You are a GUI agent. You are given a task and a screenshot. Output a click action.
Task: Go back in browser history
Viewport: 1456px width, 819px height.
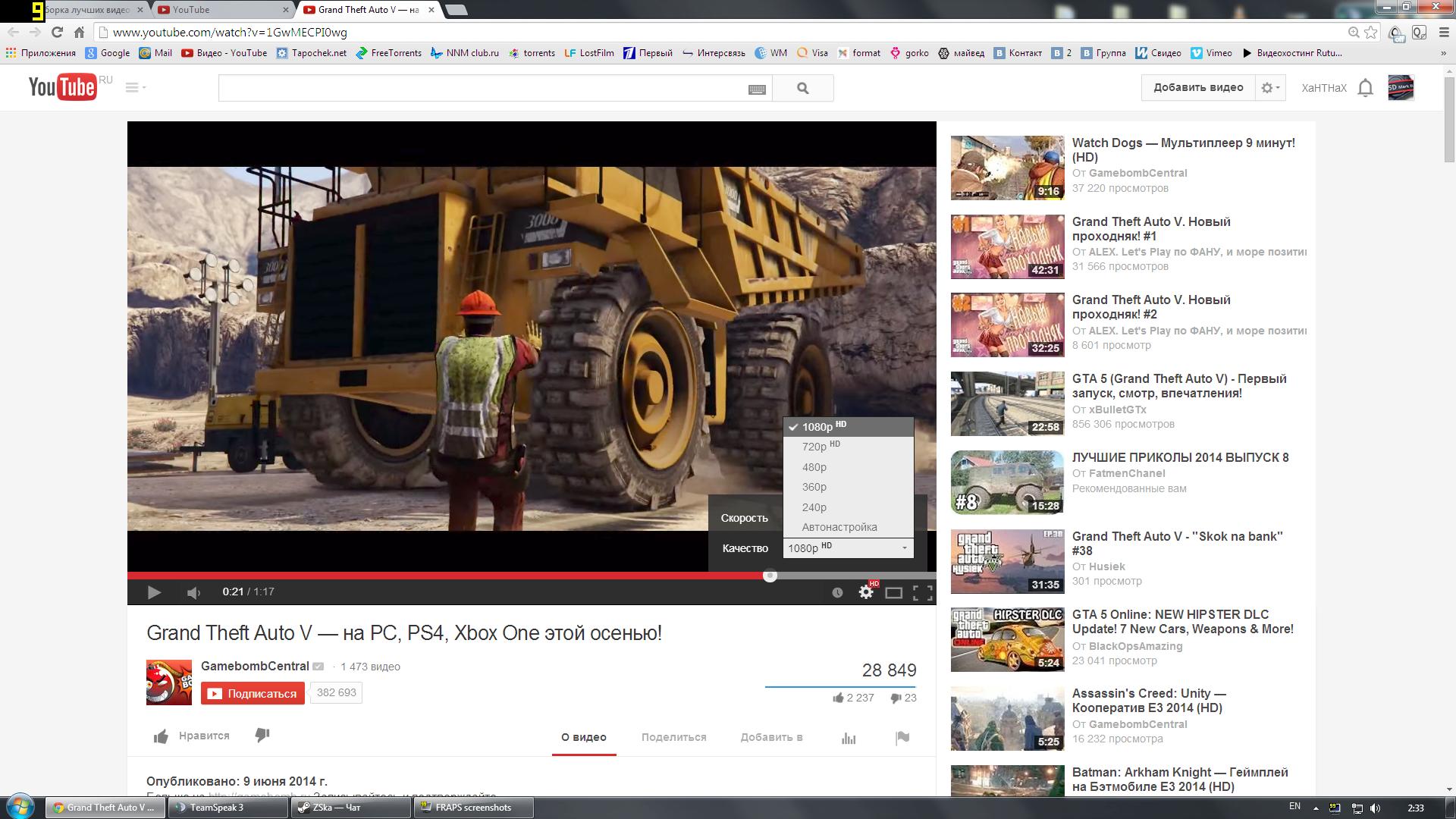pyautogui.click(x=13, y=32)
